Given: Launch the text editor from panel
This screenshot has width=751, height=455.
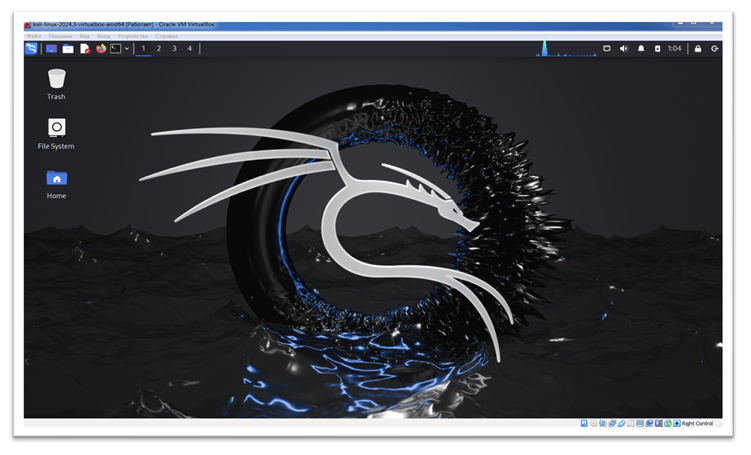Looking at the screenshot, I should click(85, 48).
